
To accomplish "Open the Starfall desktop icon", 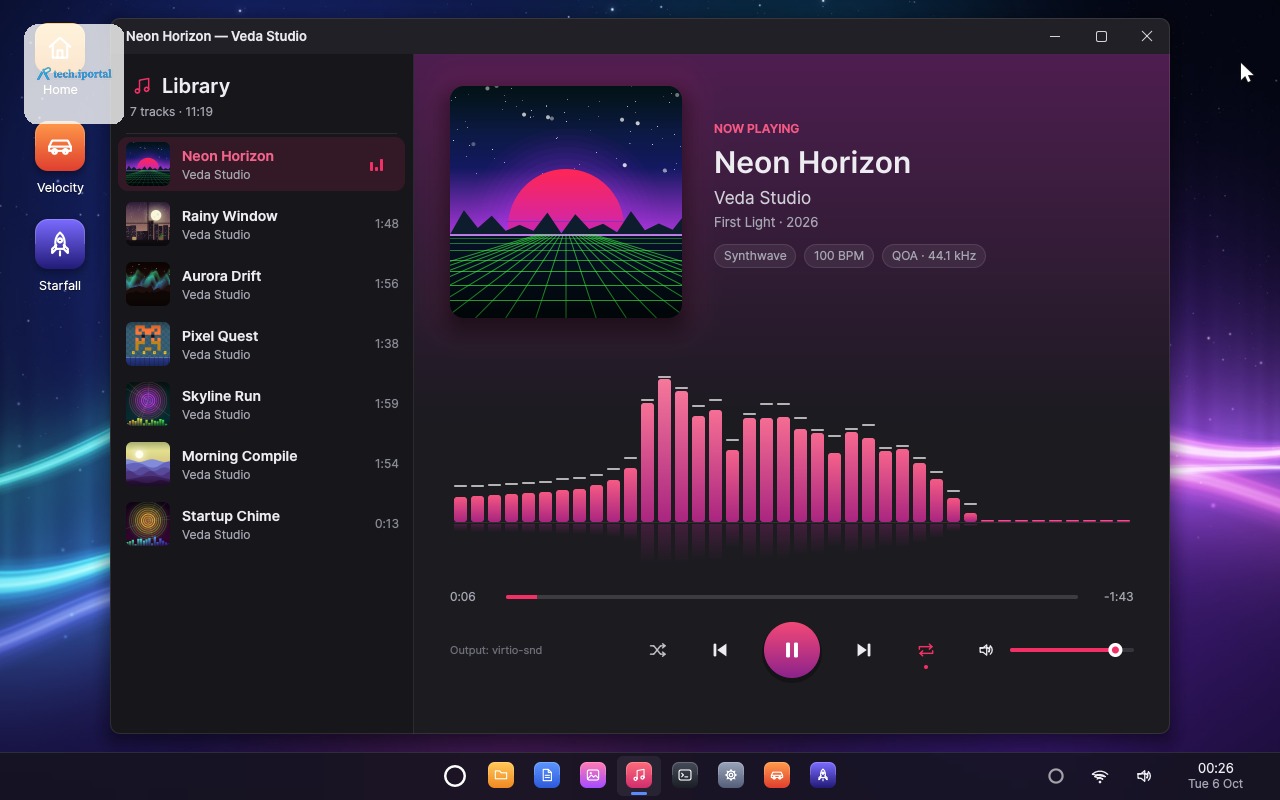I will (x=60, y=256).
